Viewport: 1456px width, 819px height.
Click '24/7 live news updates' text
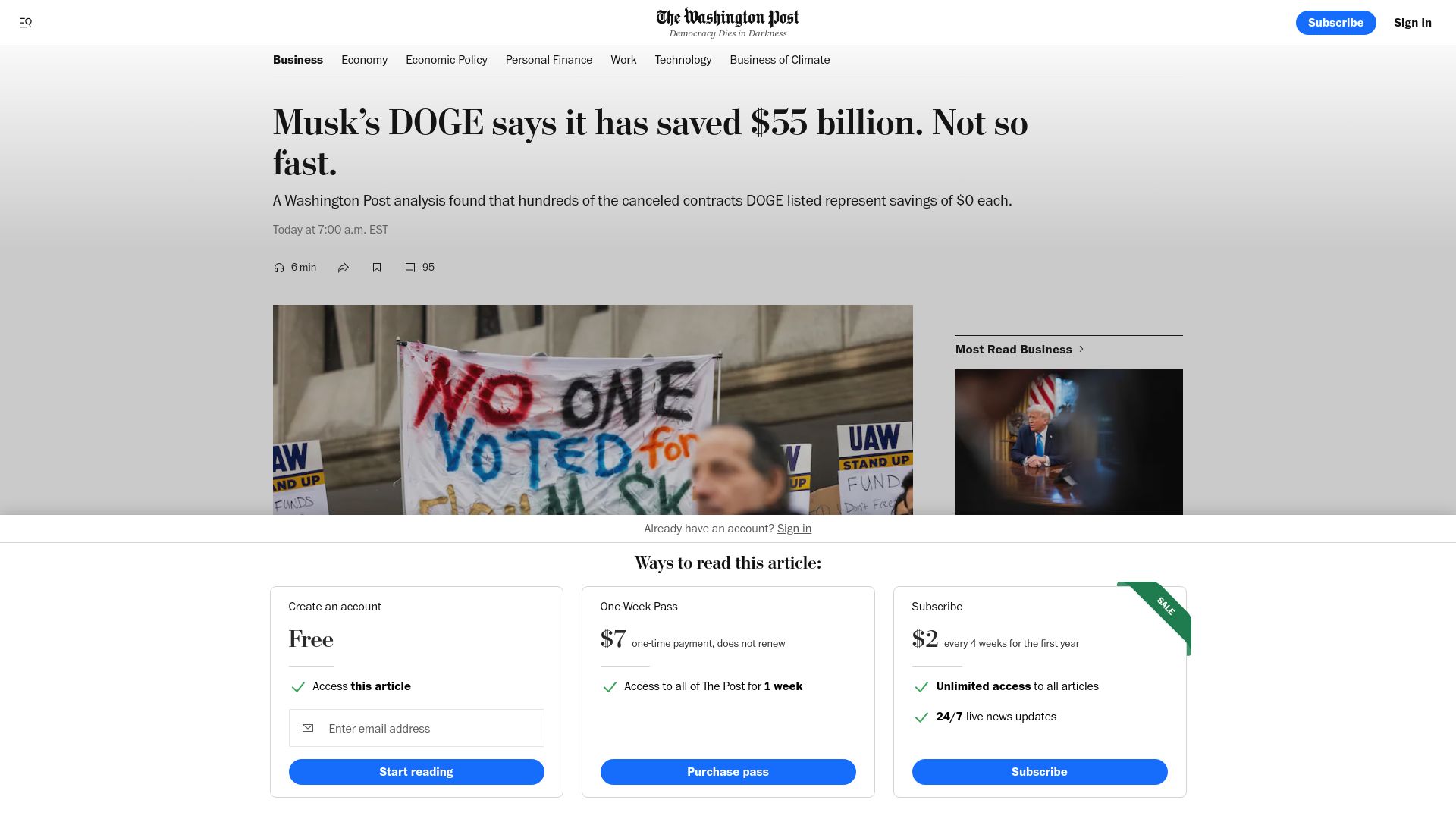(996, 717)
